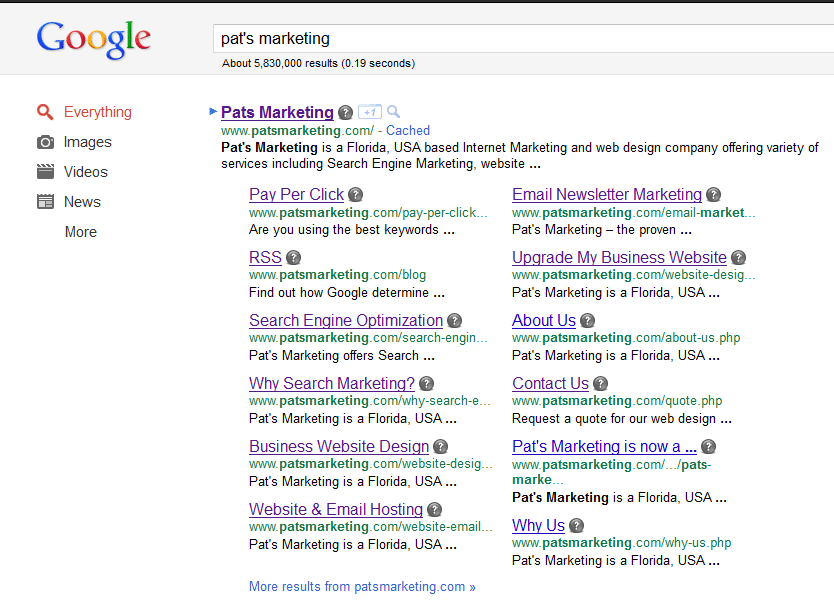
Task: Expand the More search options in sidebar
Action: [81, 232]
